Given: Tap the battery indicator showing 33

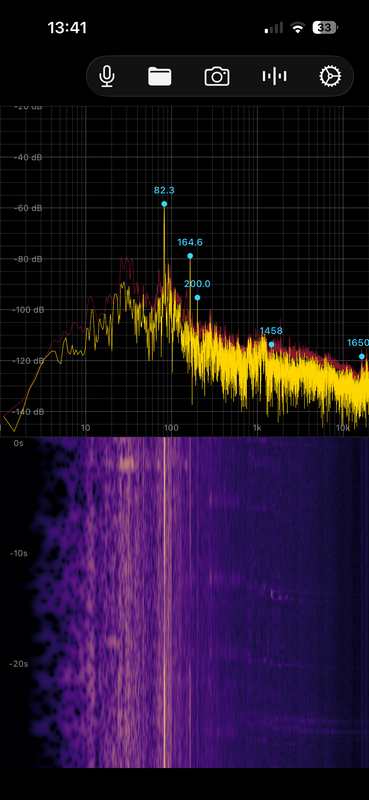Looking at the screenshot, I should tap(325, 28).
